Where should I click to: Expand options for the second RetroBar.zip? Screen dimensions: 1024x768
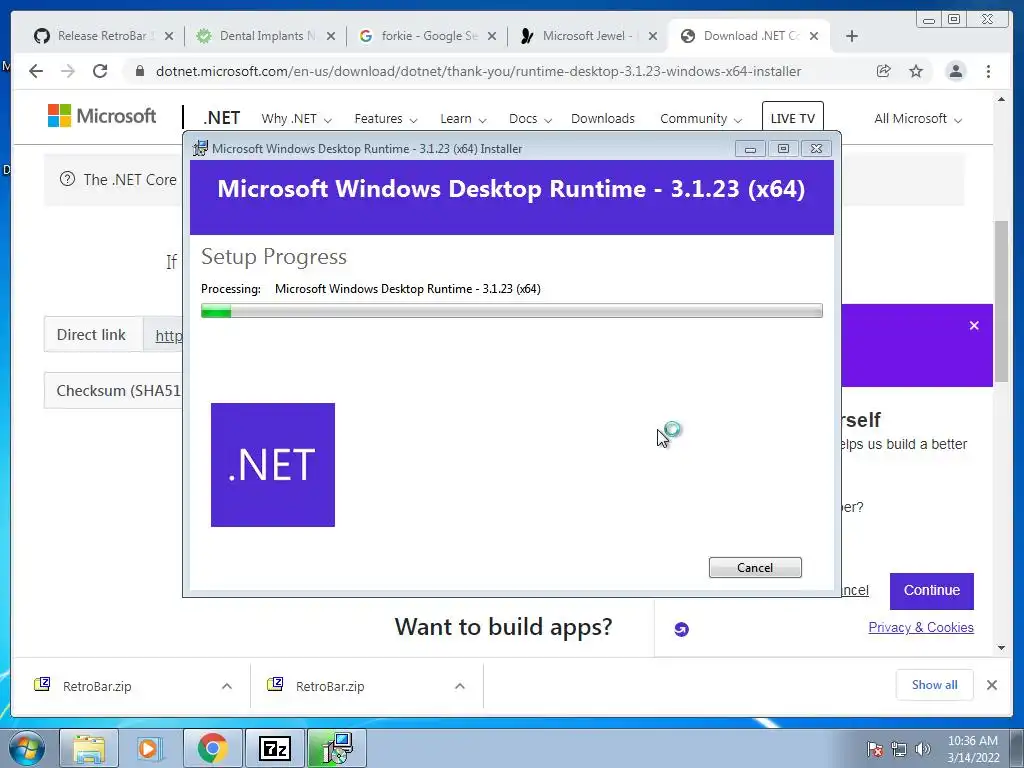click(x=460, y=686)
